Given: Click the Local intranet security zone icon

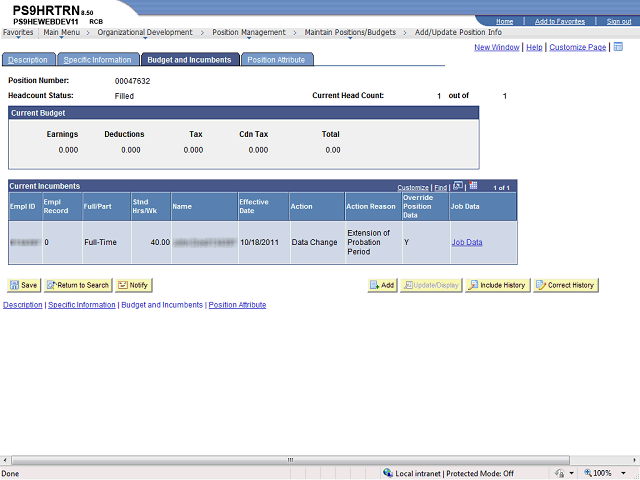Looking at the screenshot, I should [388, 473].
